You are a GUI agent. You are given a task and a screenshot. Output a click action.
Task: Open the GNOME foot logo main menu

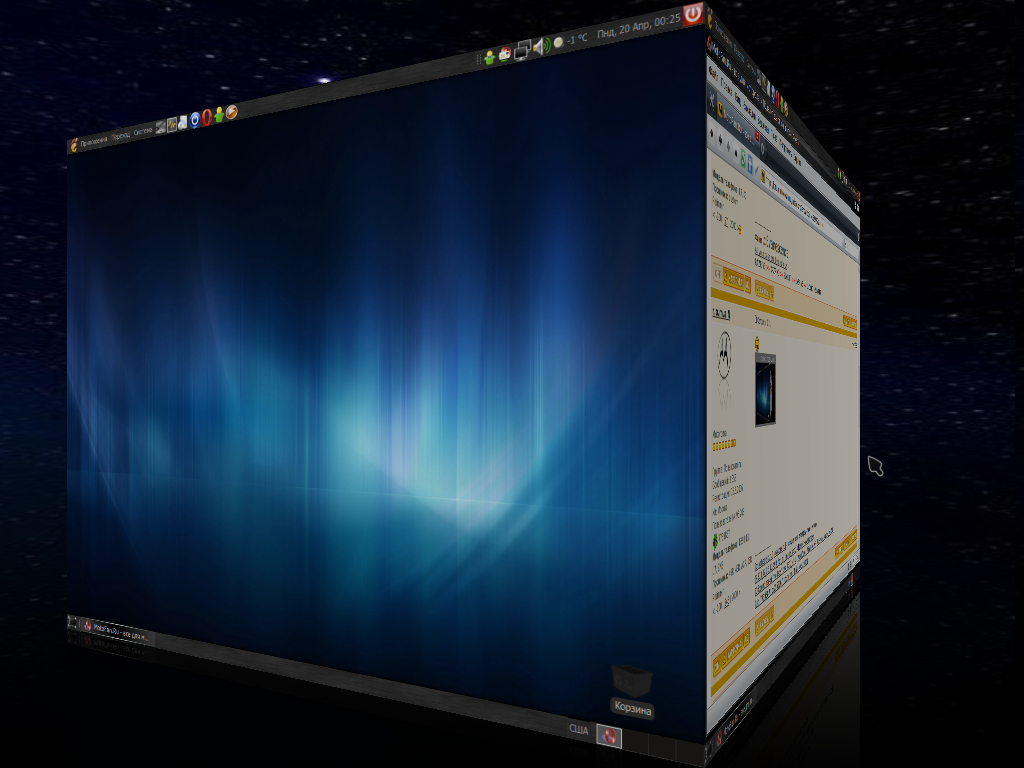[74, 146]
